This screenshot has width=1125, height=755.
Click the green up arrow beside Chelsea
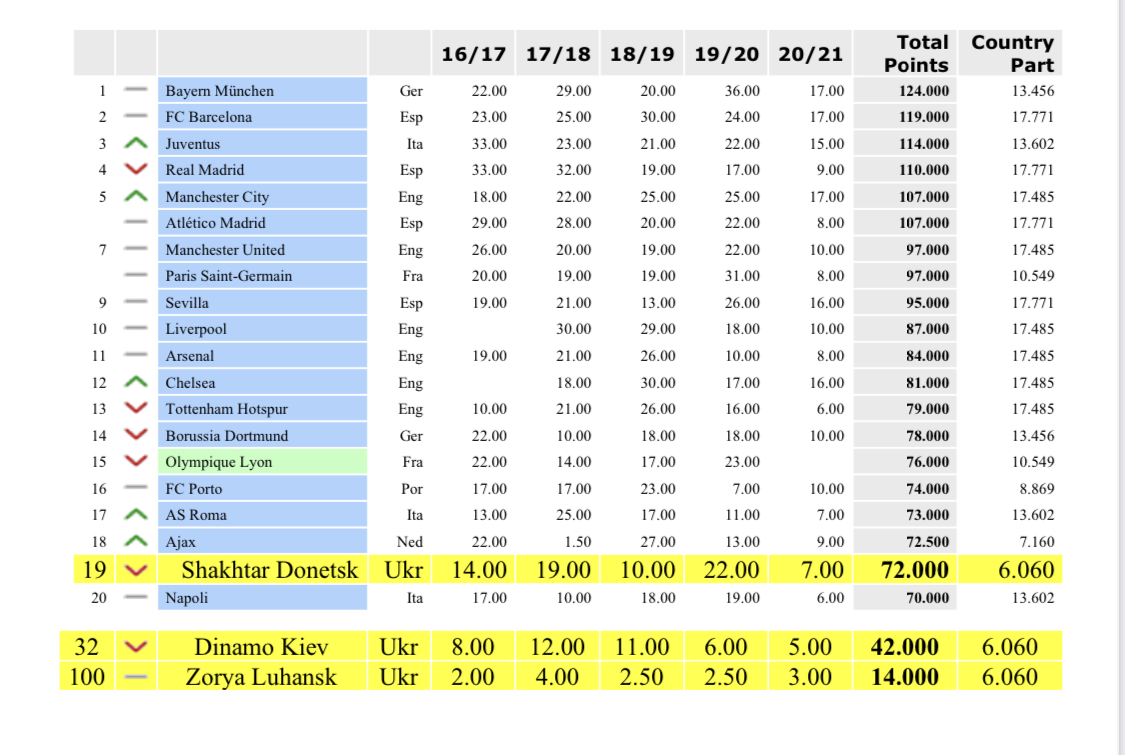point(136,382)
